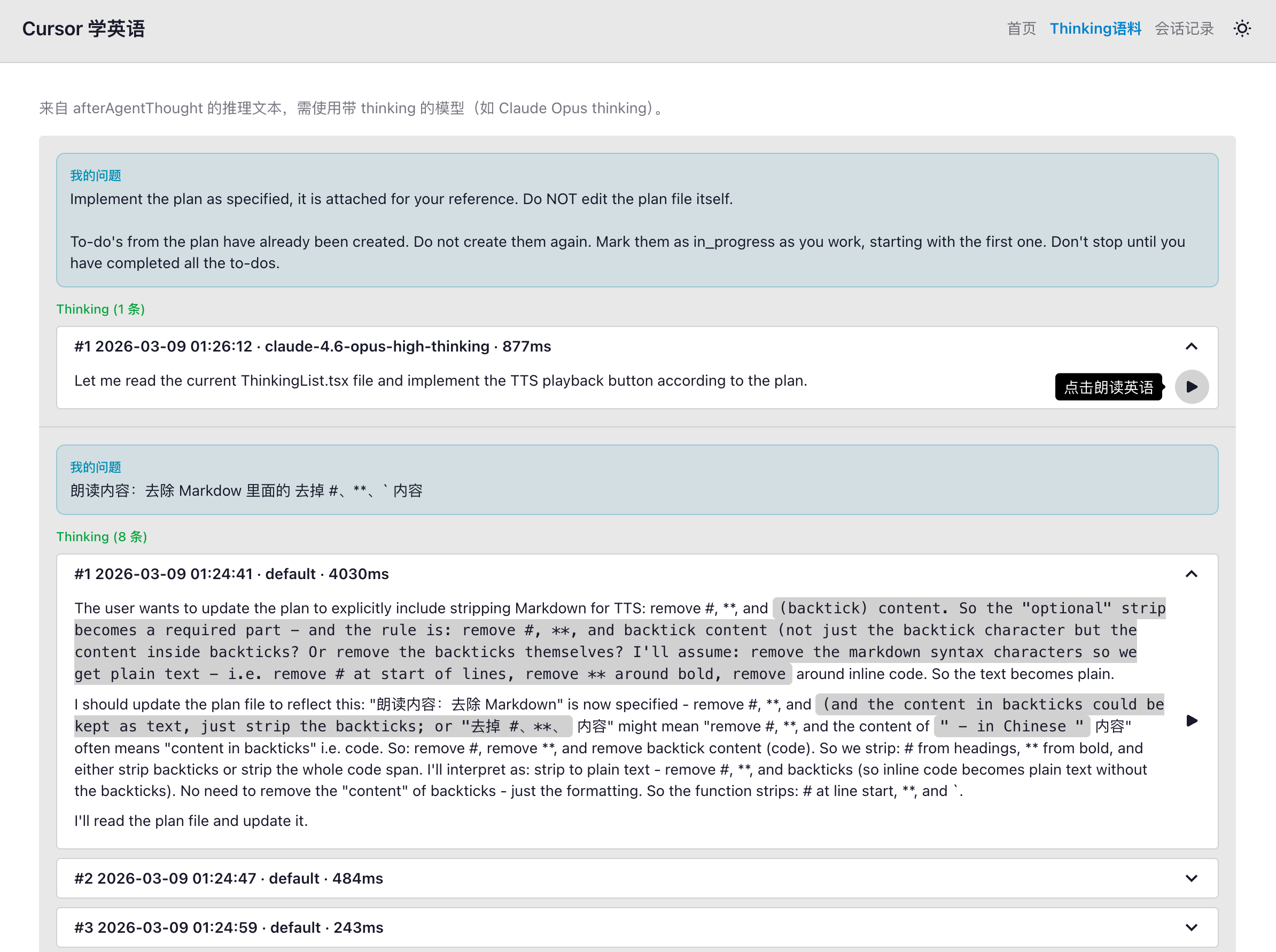Play audio for the second thinking block
The image size is (1276, 952).
pos(1191,720)
